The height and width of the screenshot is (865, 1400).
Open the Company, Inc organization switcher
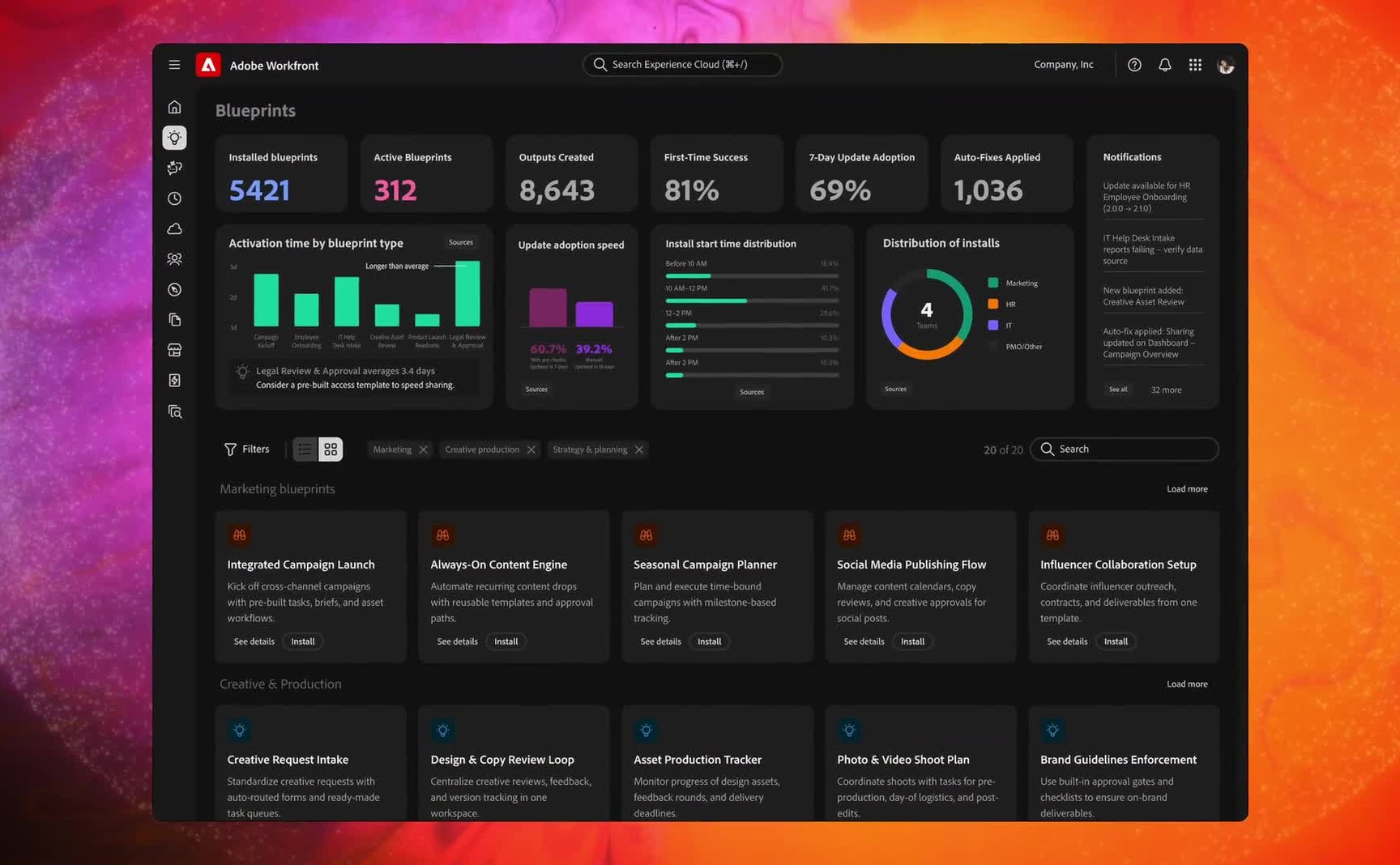point(1064,65)
